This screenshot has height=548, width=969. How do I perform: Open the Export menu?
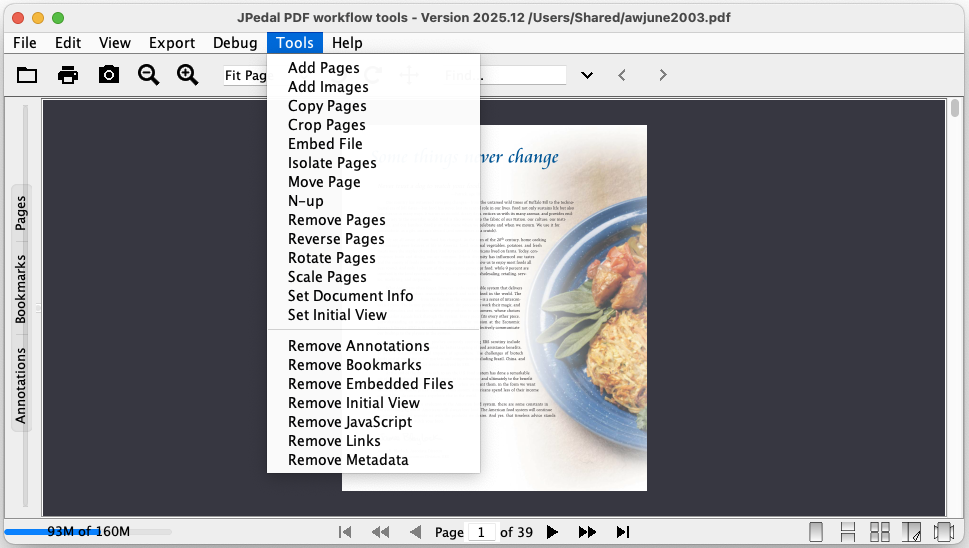tap(172, 43)
